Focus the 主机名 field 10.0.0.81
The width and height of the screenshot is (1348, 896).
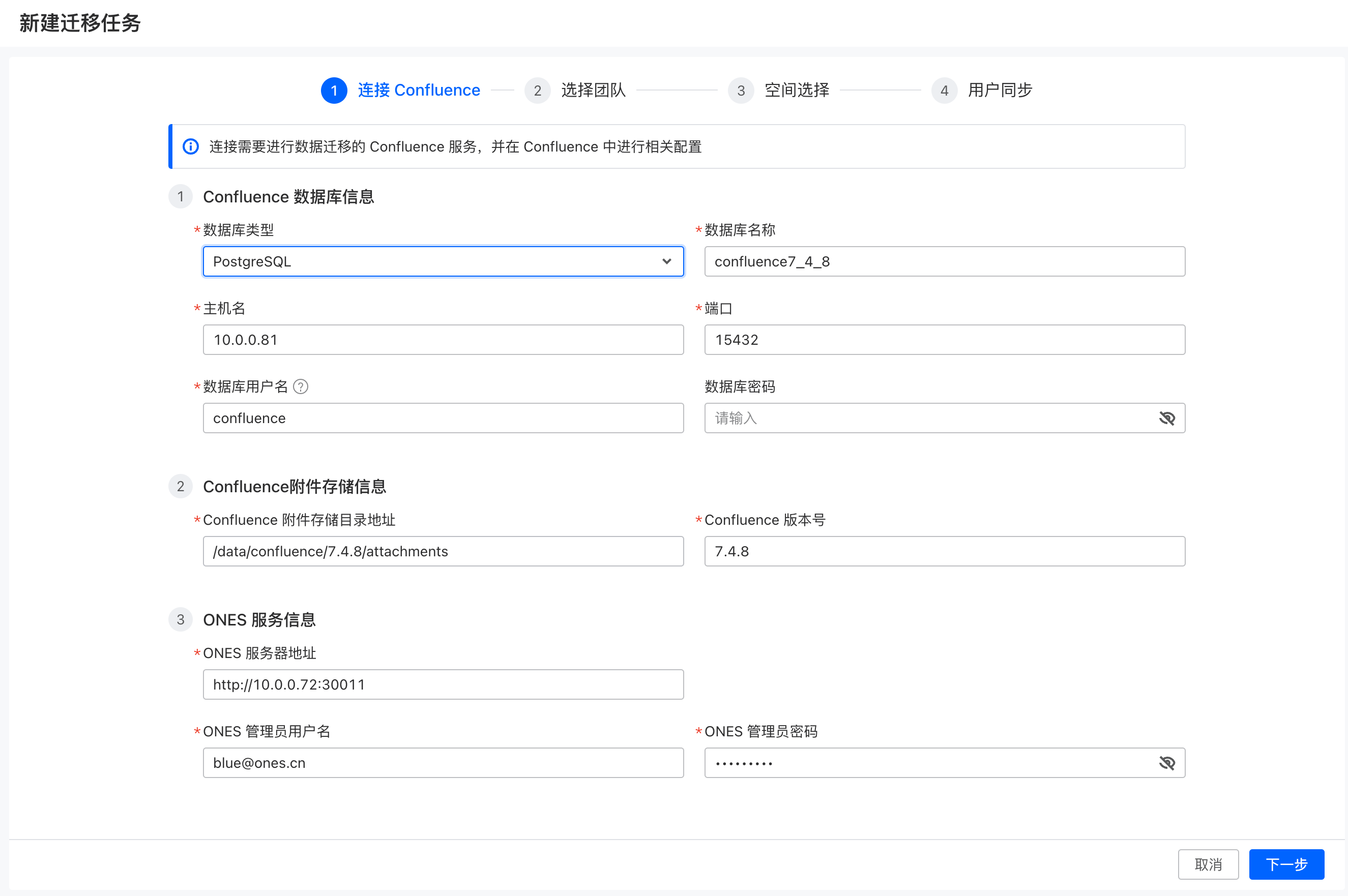pyautogui.click(x=443, y=340)
